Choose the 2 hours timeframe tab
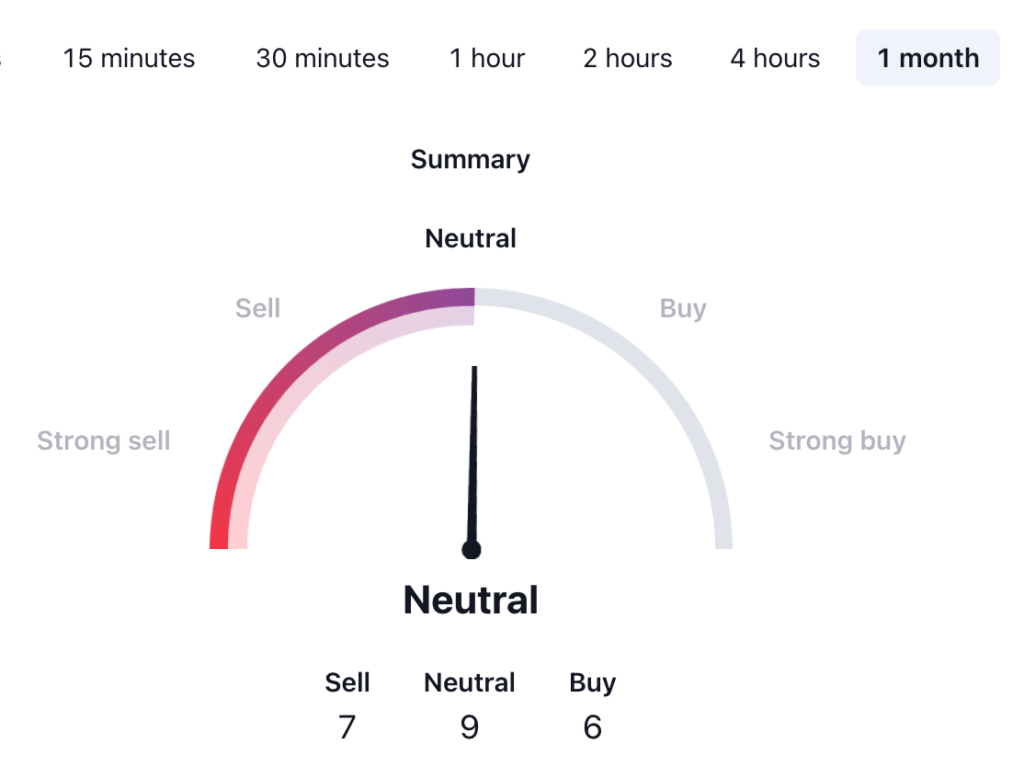Viewport: 1024px width, 767px height. [x=628, y=58]
